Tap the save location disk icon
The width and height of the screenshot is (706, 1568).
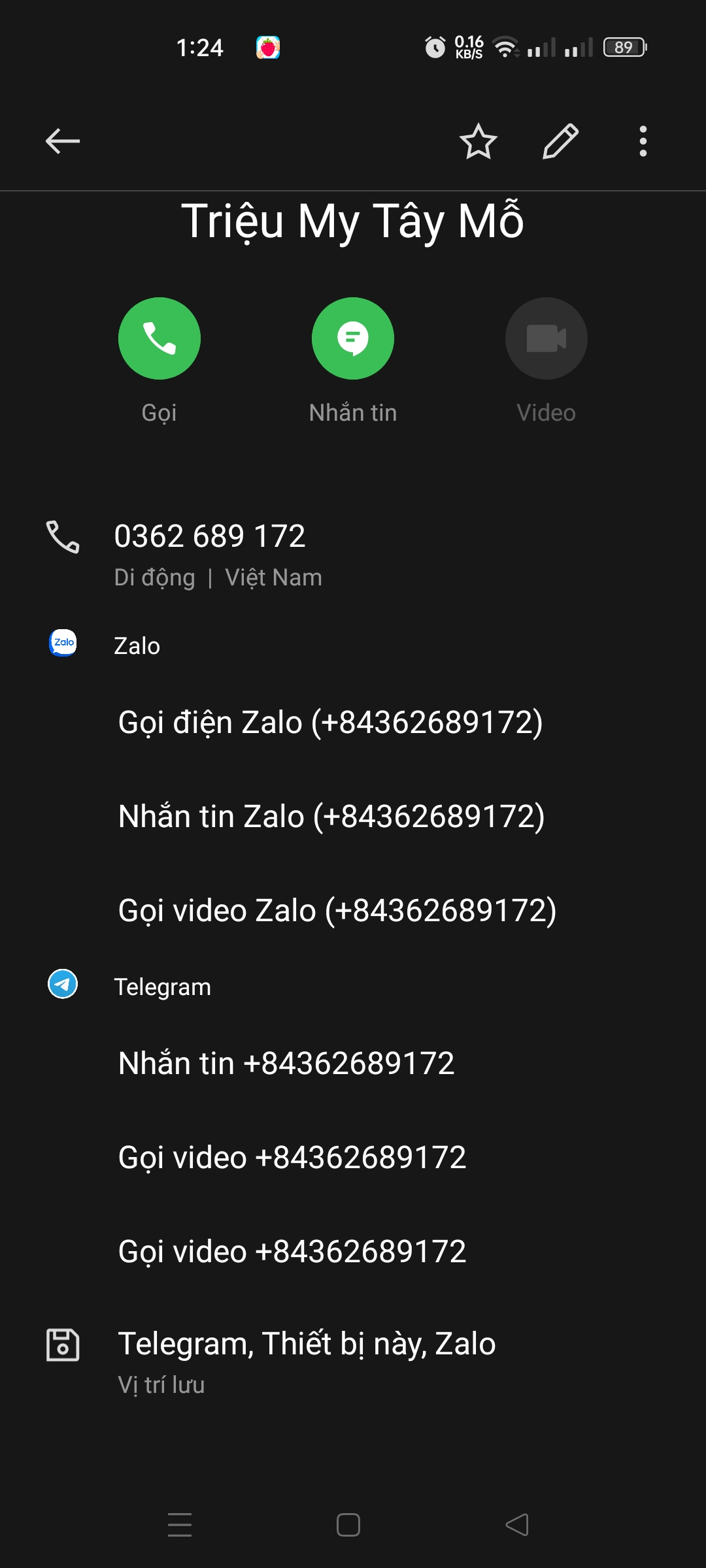pos(63,1345)
